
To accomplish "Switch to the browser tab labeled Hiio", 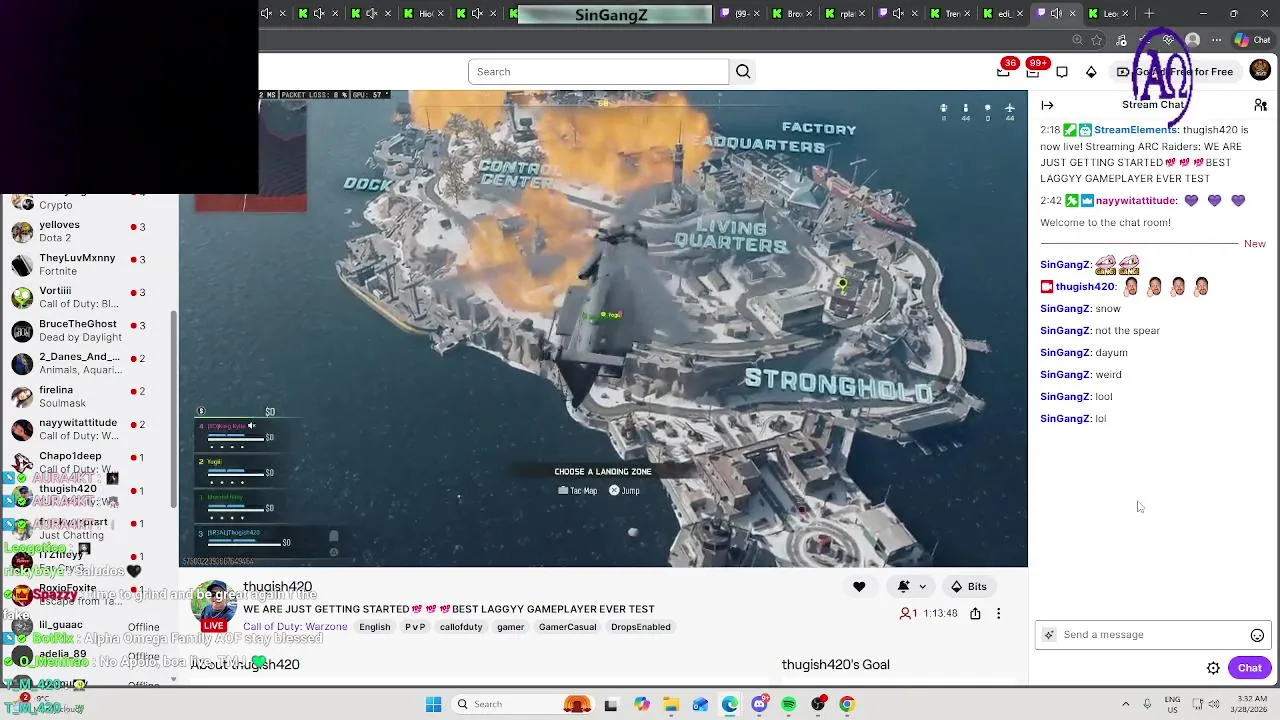I will (424, 13).
